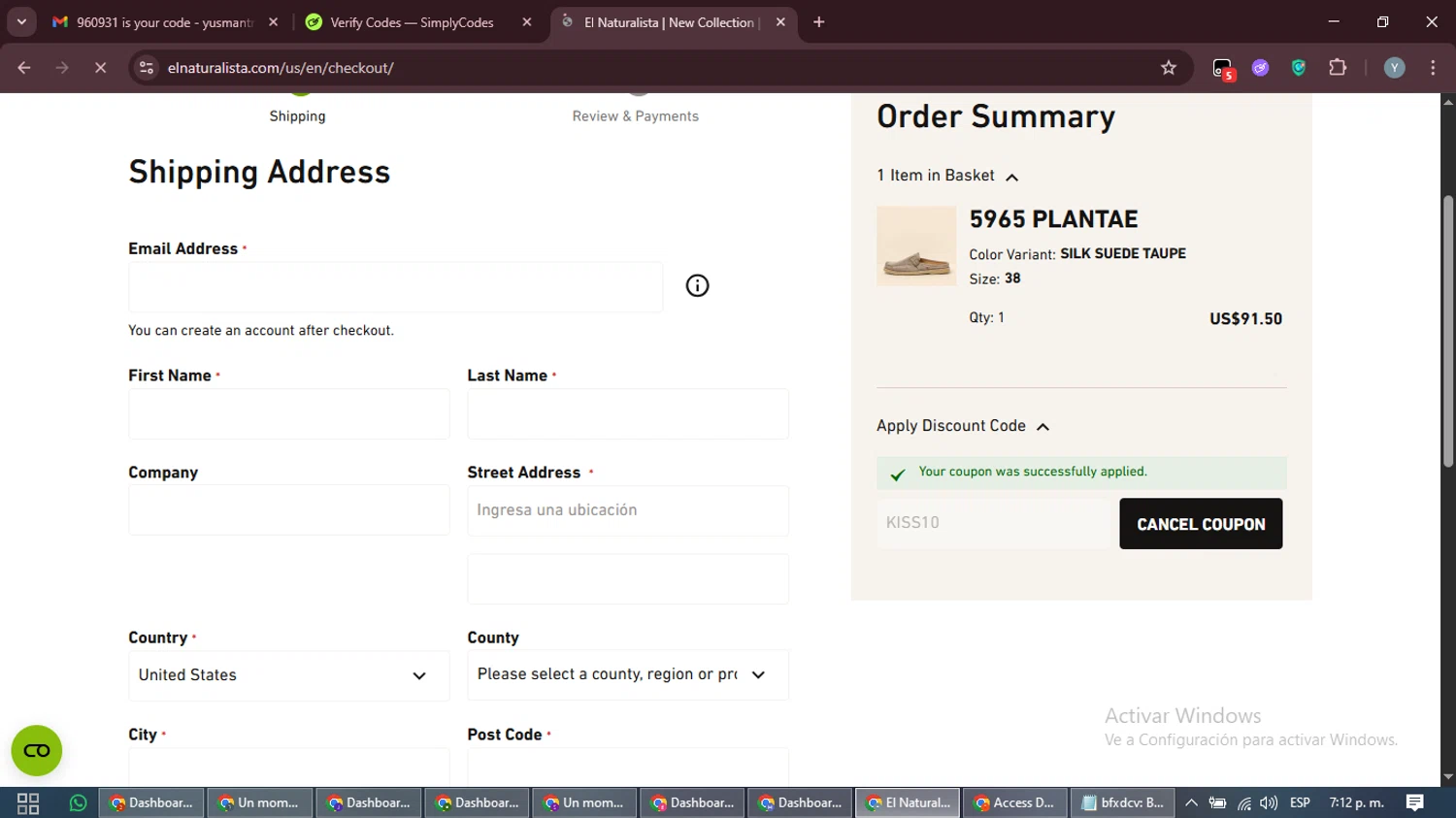Open the tab search dropdown arrow

coord(21,22)
